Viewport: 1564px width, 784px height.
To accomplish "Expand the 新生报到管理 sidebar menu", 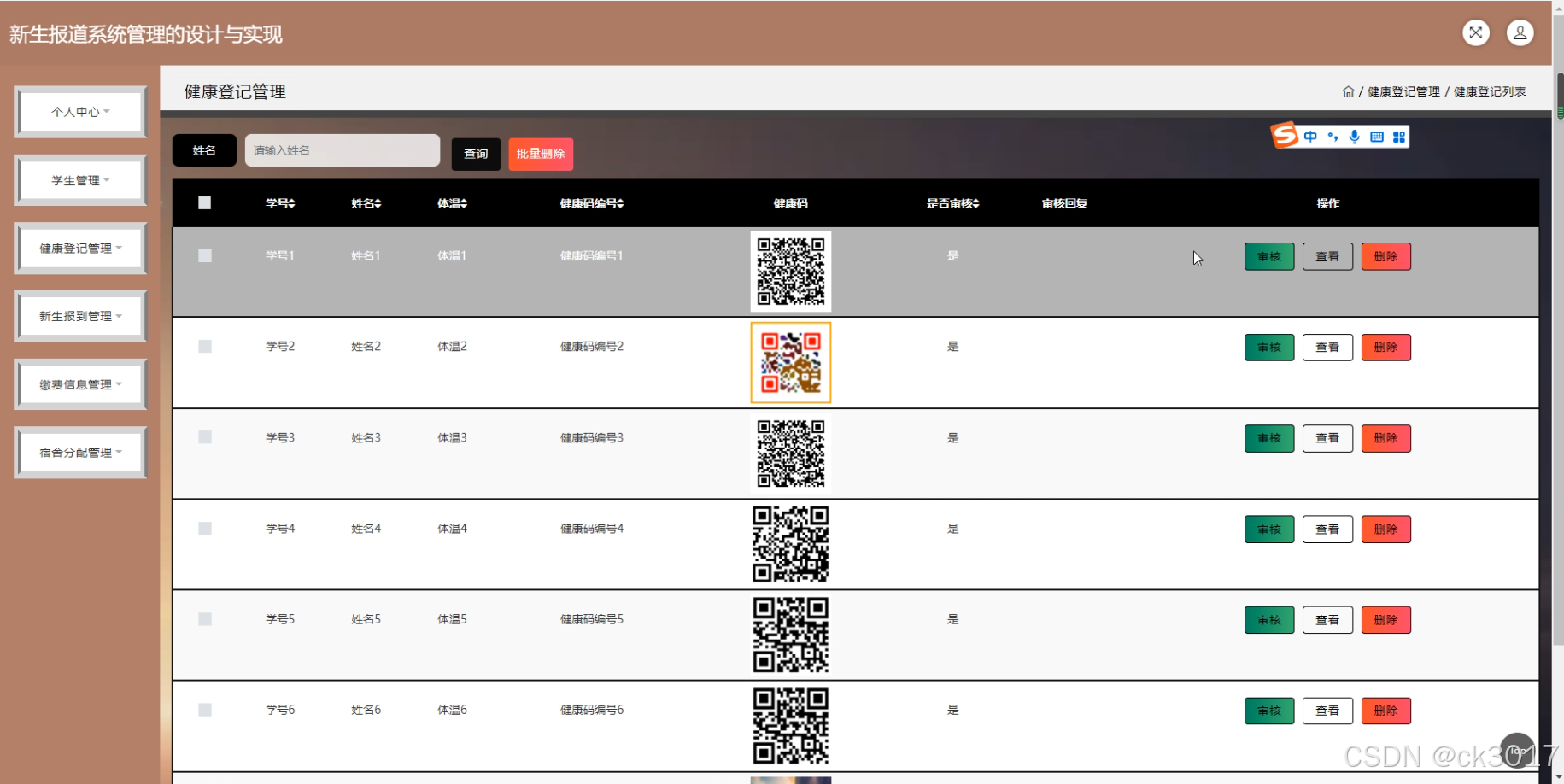I will pos(80,316).
